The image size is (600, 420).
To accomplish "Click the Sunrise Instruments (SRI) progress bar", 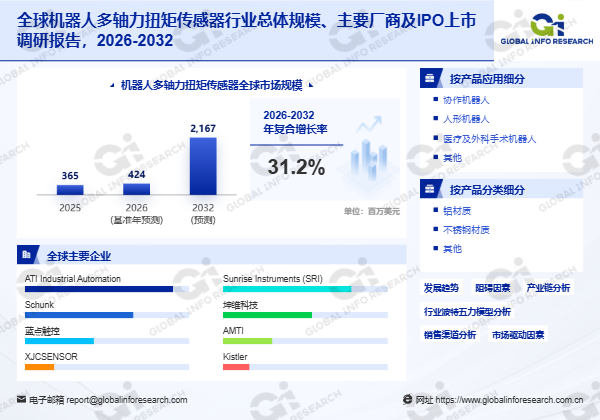I will tap(305, 289).
